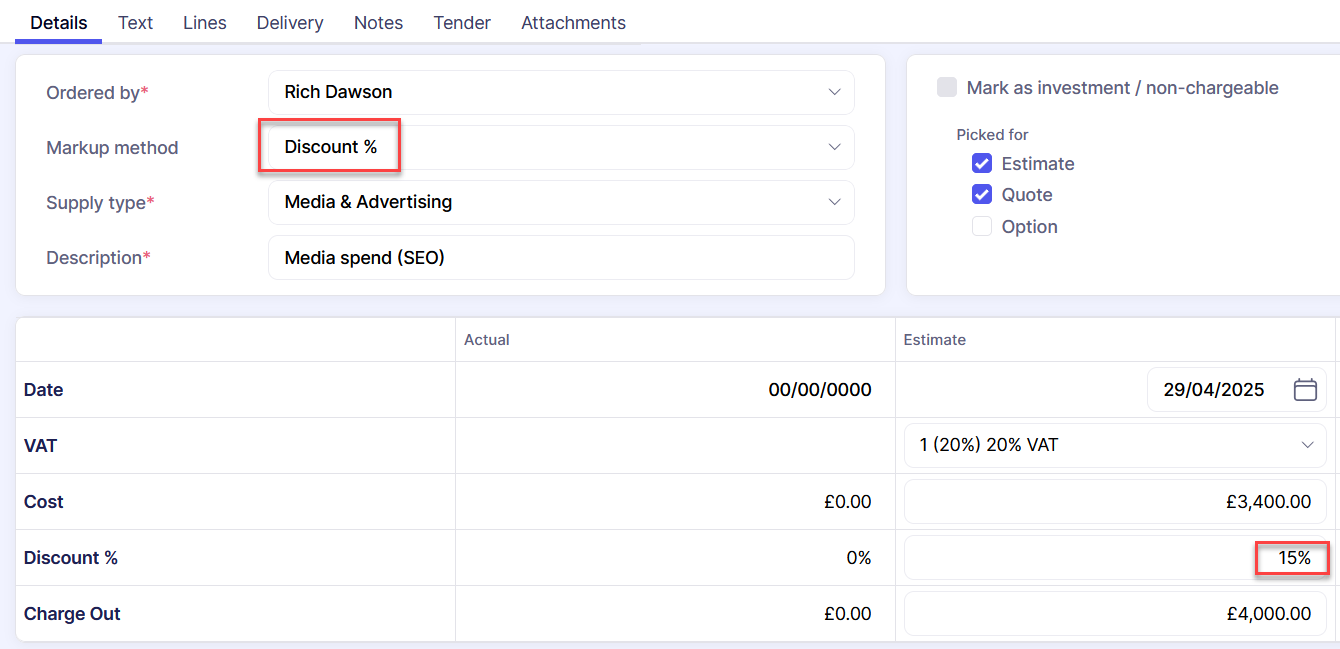
Task: Open the Markup method dropdown
Action: tap(561, 147)
